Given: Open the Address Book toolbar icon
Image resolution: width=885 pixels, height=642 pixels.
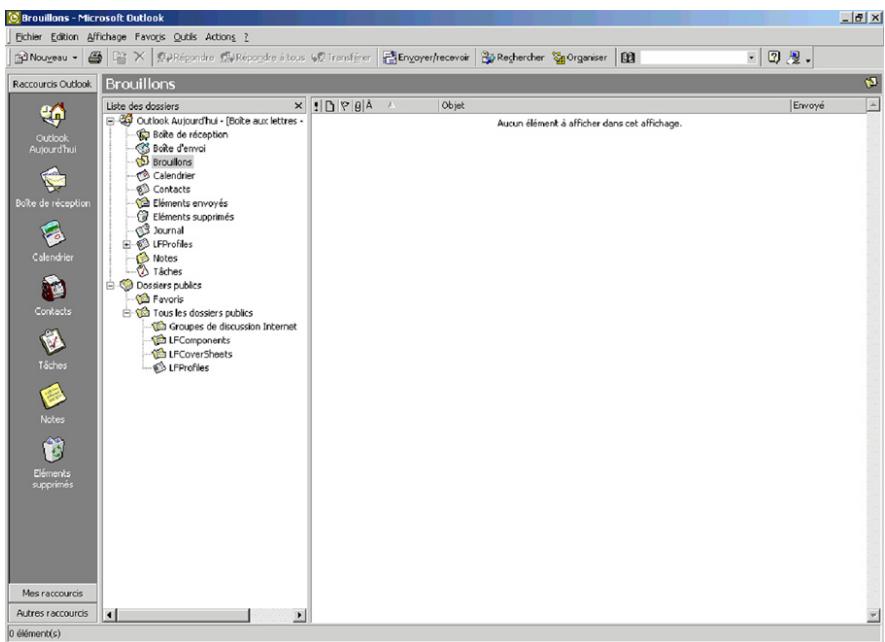Looking at the screenshot, I should (628, 57).
